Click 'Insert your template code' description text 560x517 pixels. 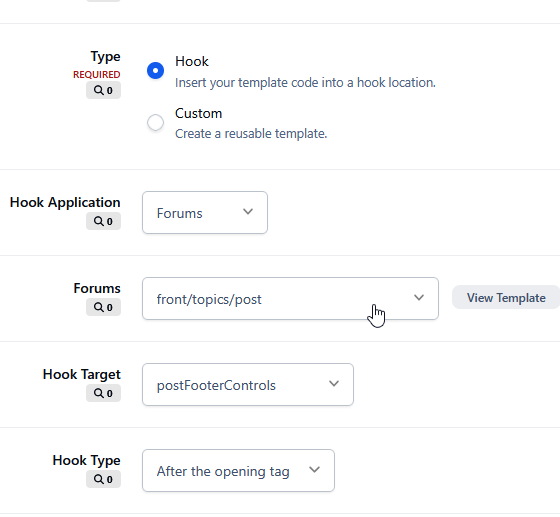click(305, 82)
